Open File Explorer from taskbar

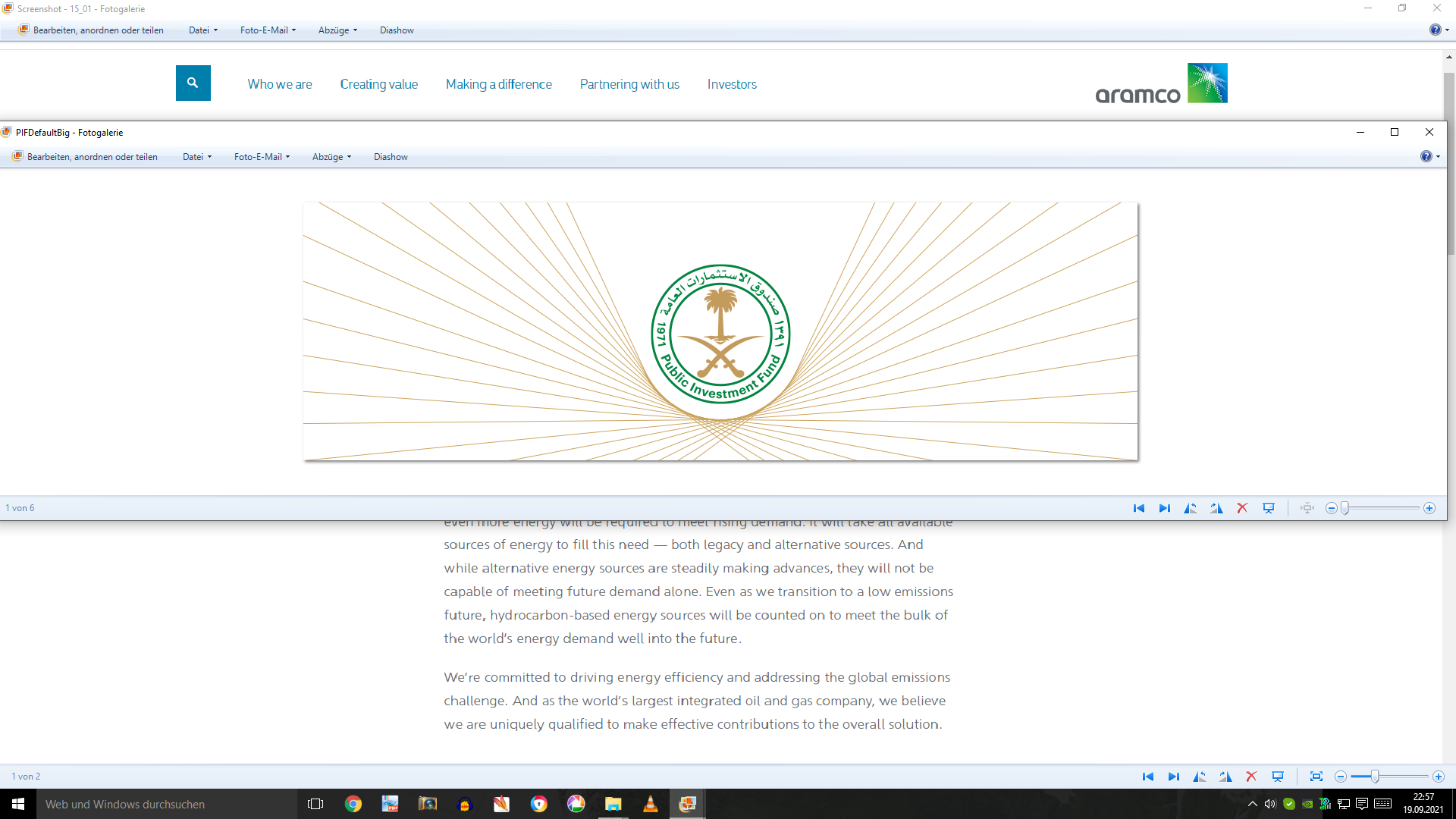613,804
